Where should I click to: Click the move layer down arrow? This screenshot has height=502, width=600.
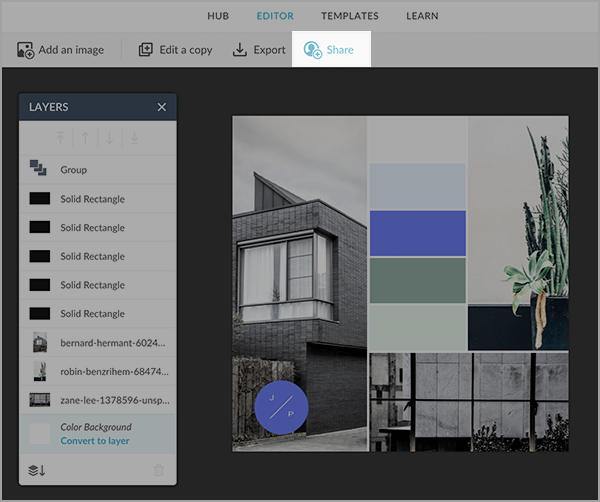[109, 138]
